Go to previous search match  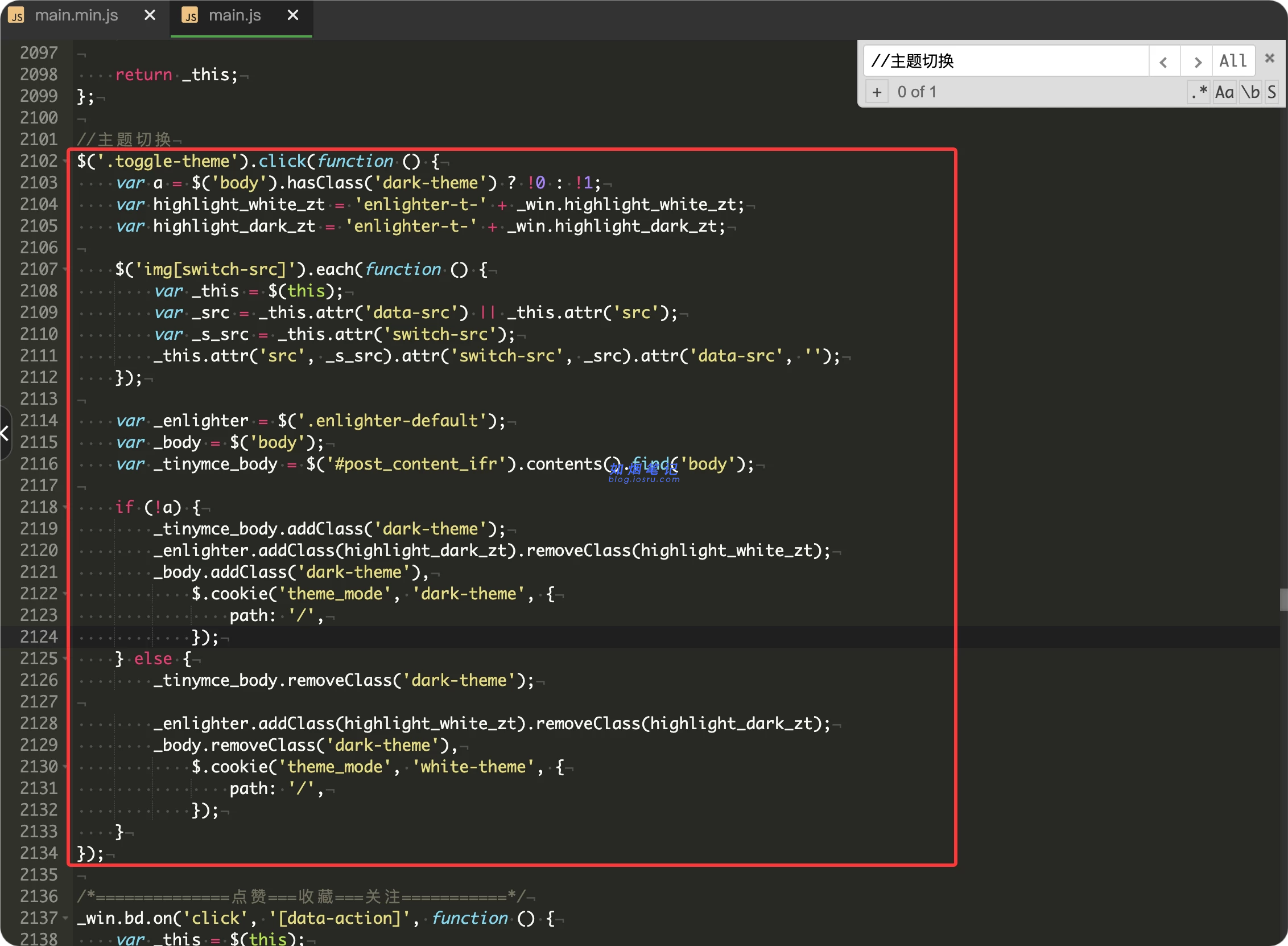tap(1164, 61)
